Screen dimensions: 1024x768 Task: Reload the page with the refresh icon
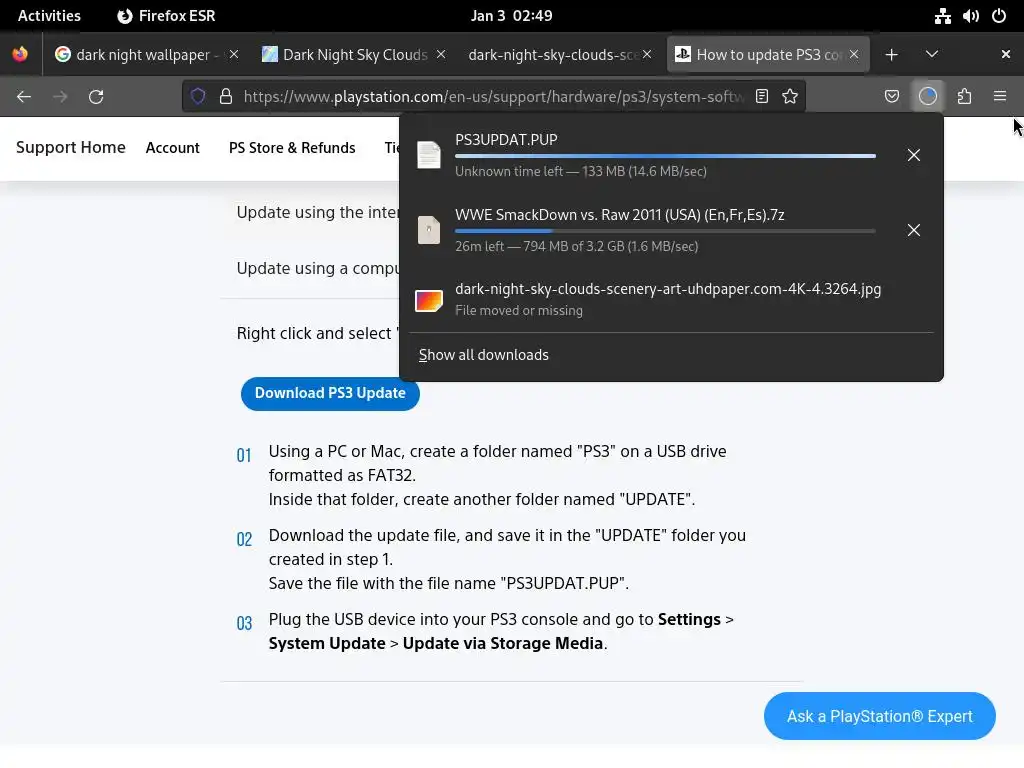[x=96, y=97]
